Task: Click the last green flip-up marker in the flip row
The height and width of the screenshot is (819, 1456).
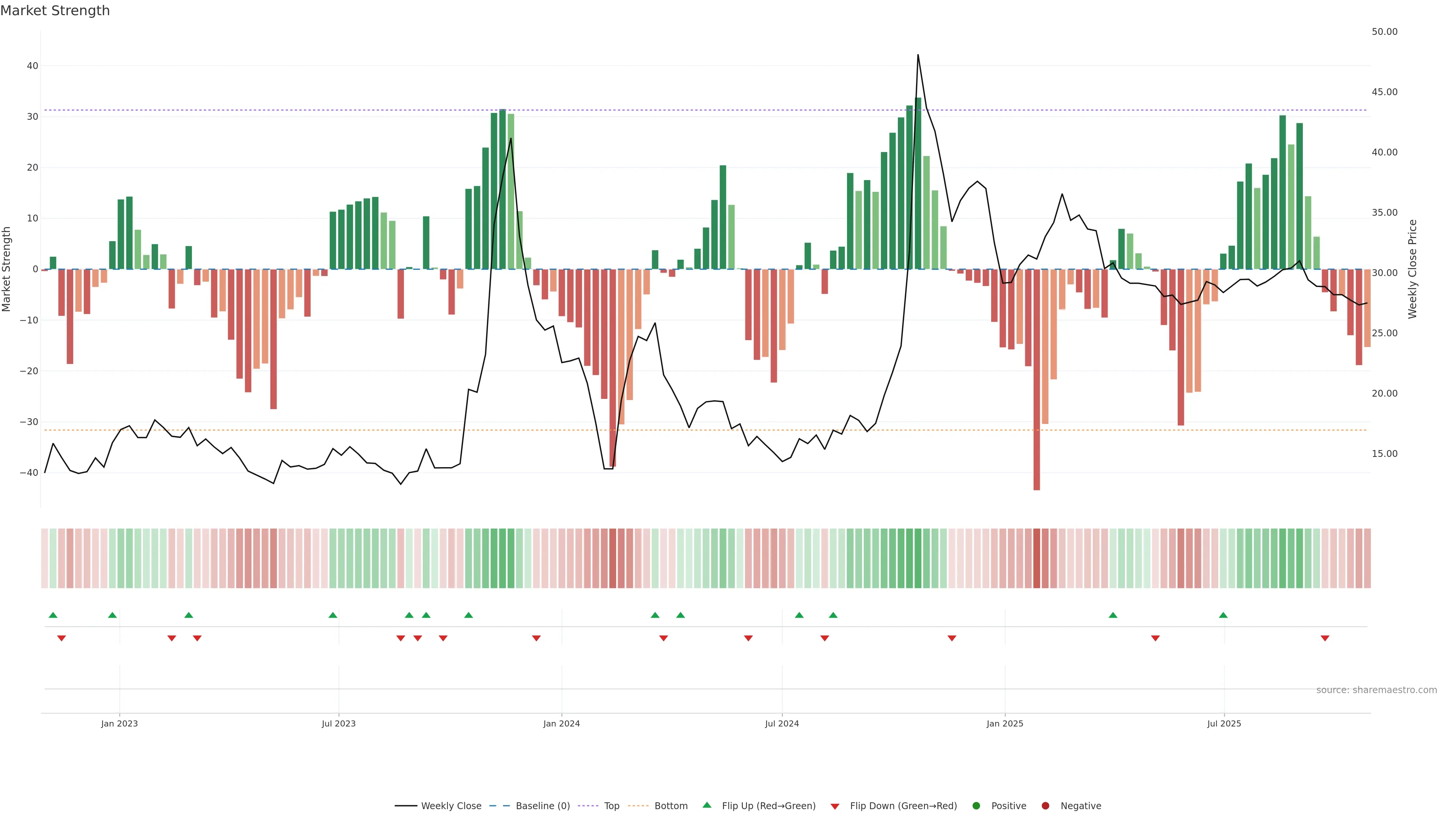Action: click(x=1223, y=615)
